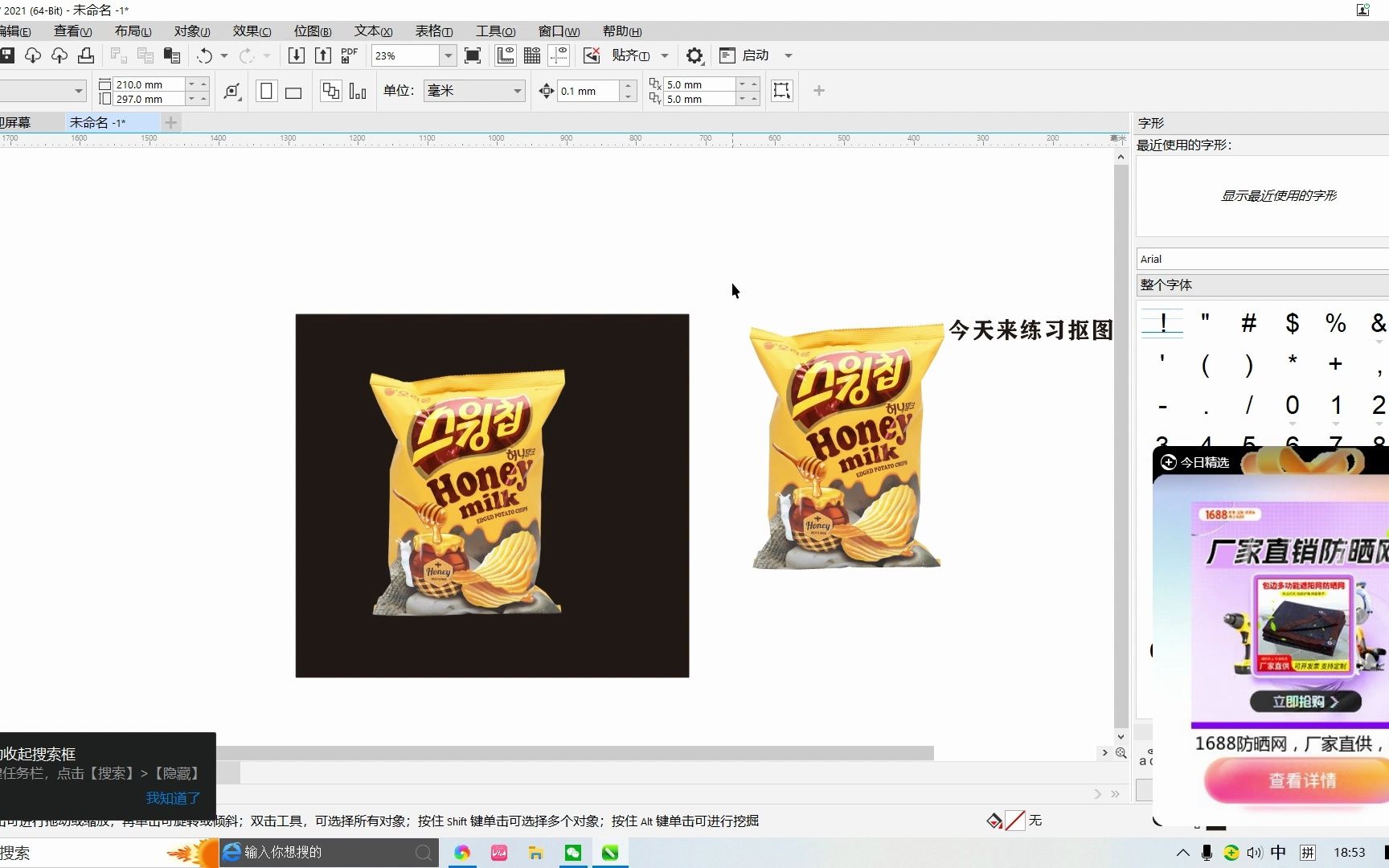Click the apply to current page icon
Screen dimensions: 1389x868
(358, 91)
